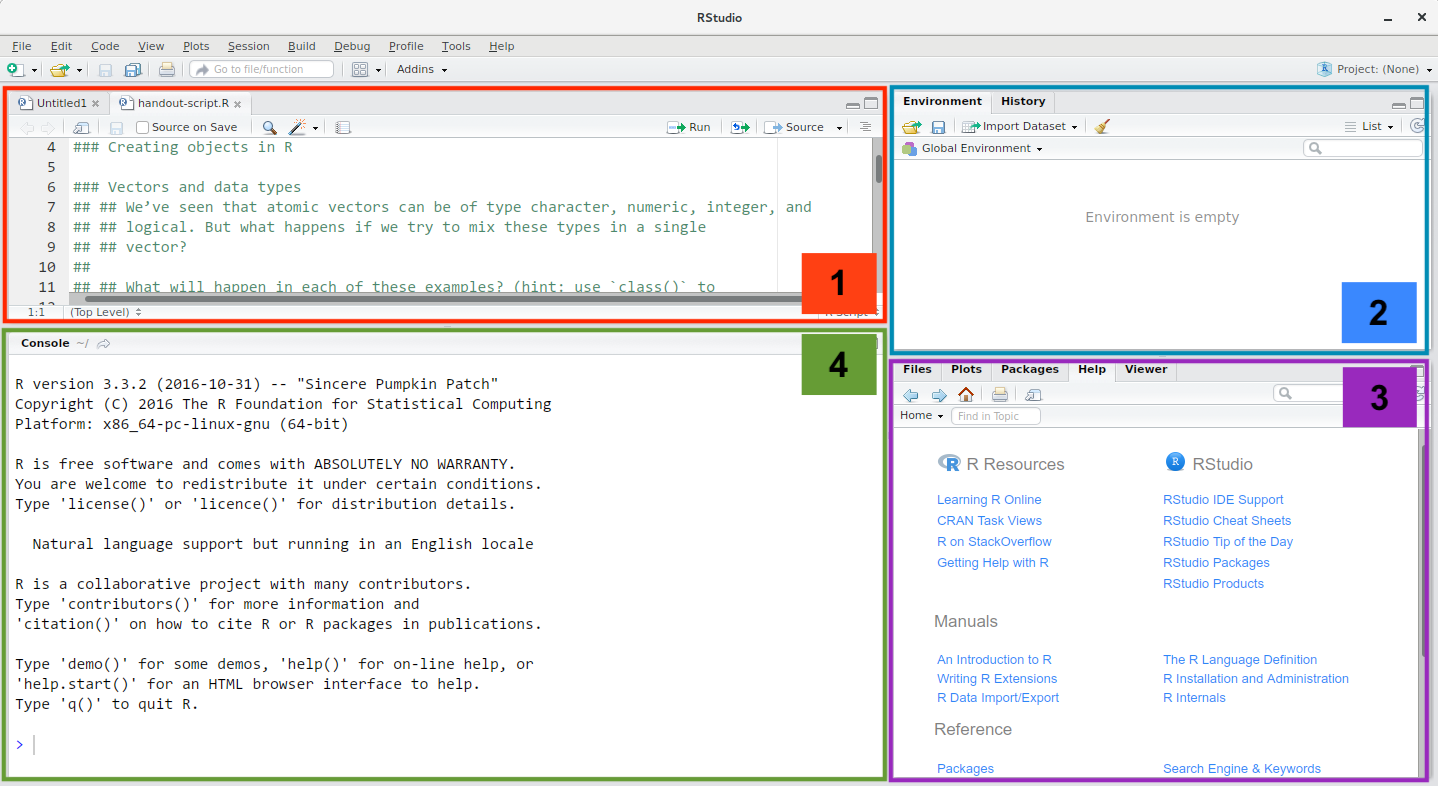Image resolution: width=1438 pixels, height=786 pixels.
Task: Click the console working directory arrow icon
Action: [103, 343]
